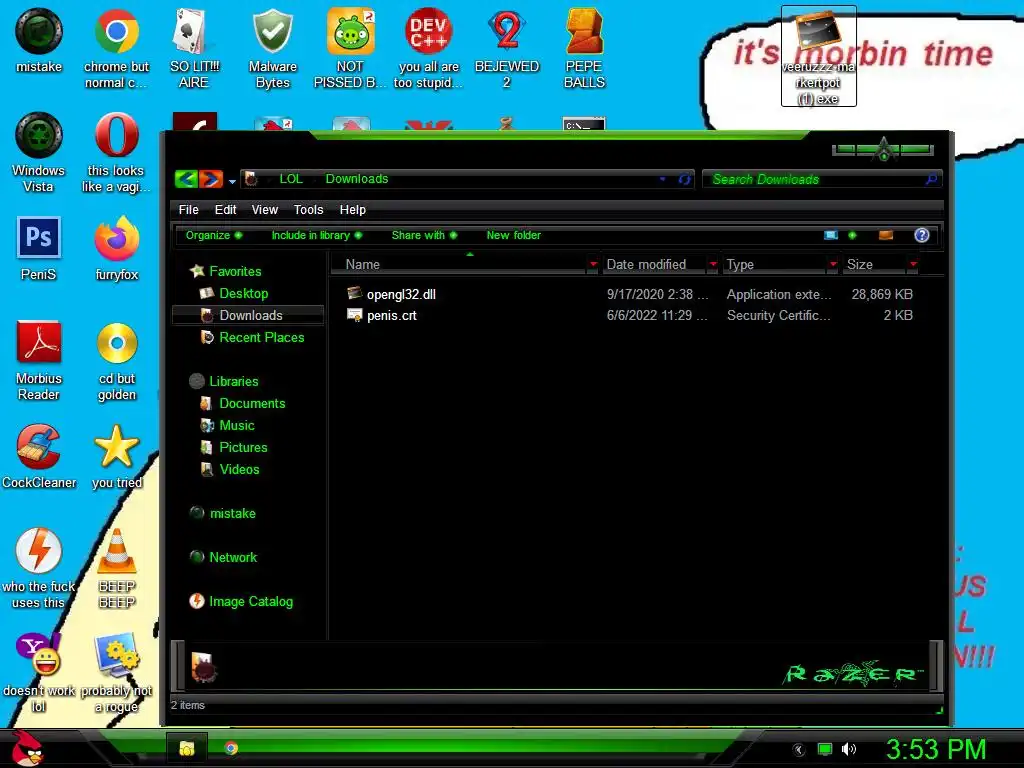Click the change view icon in toolbar

[x=831, y=235]
